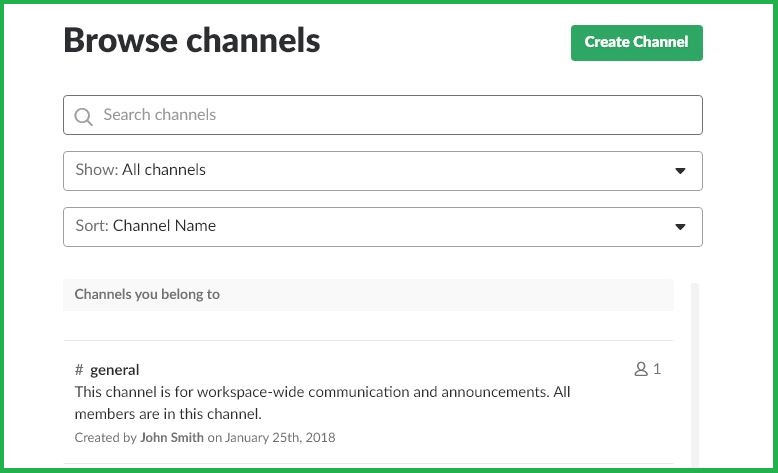This screenshot has height=473, width=778.
Task: Open the Sort: Channel Name dropdown
Action: (383, 227)
